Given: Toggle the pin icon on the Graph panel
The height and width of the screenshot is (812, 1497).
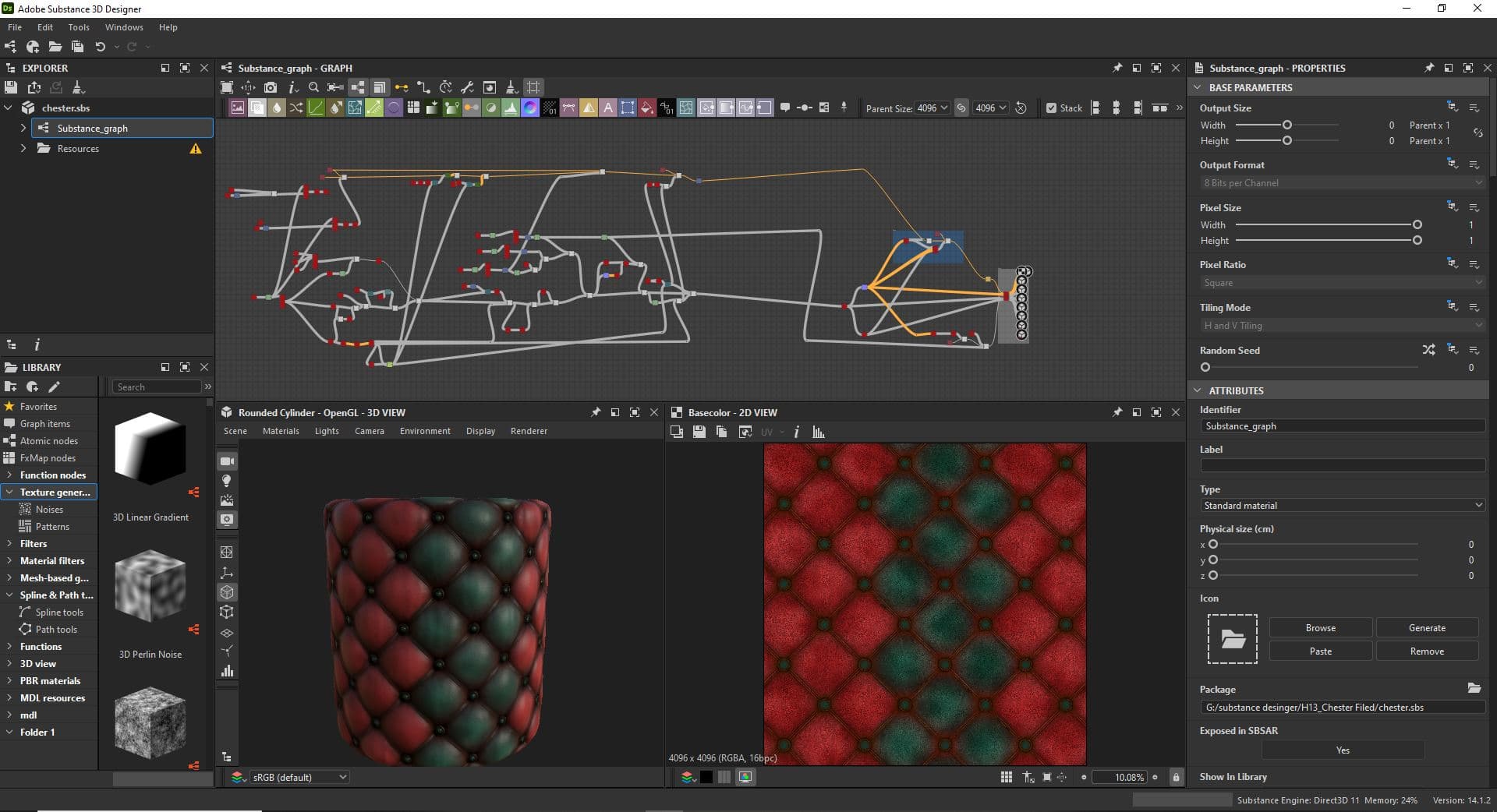Looking at the screenshot, I should pos(1117,68).
